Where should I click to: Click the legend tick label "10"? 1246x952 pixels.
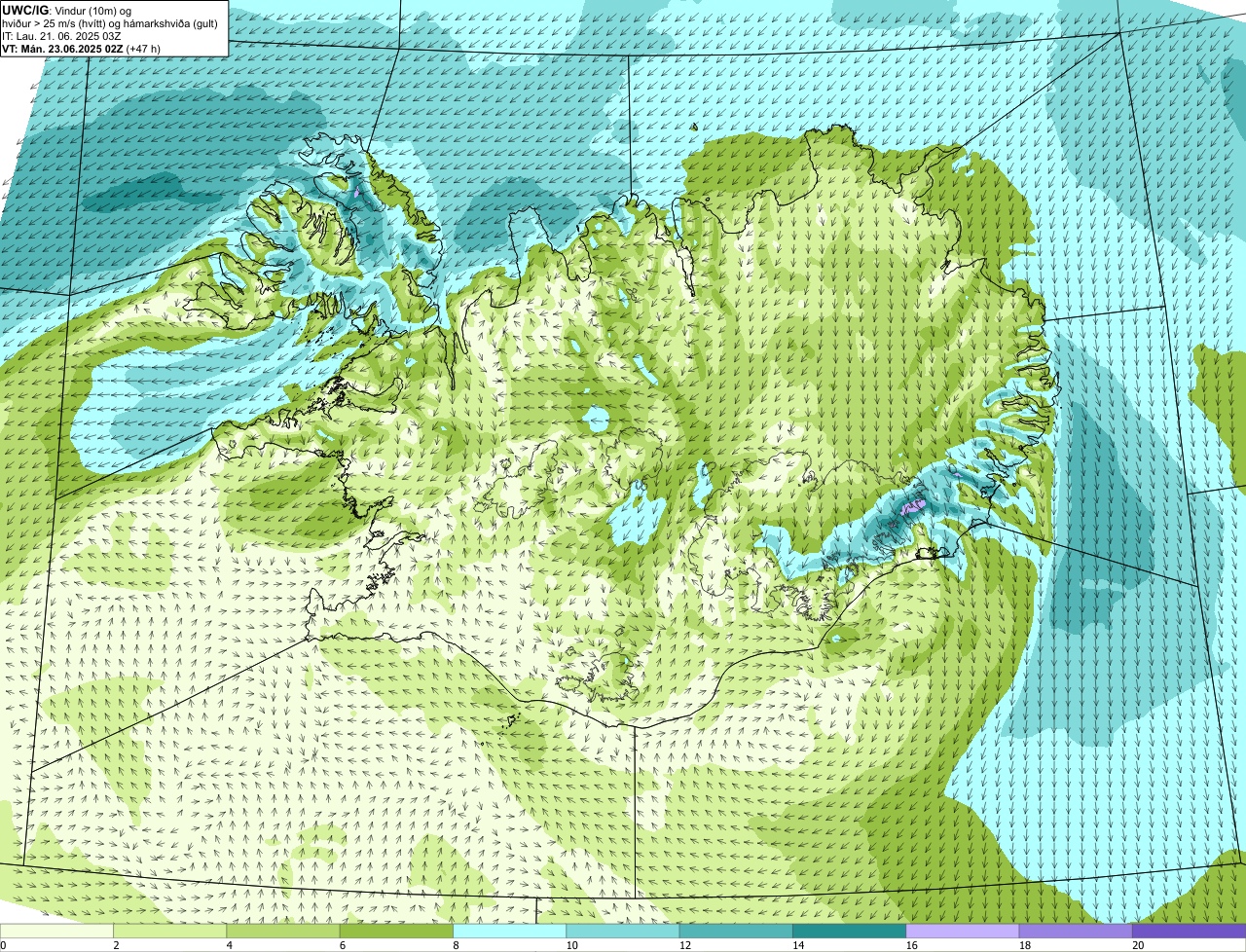[x=571, y=945]
